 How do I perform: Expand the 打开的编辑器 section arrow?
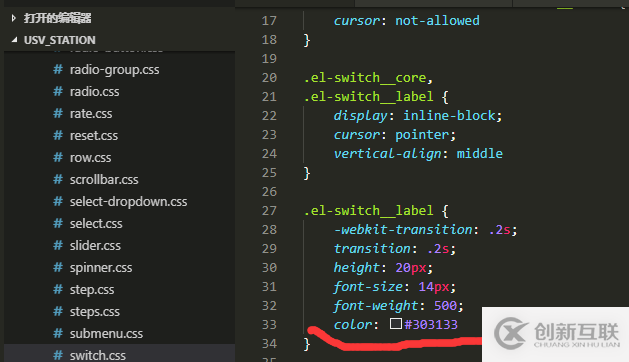[14, 18]
